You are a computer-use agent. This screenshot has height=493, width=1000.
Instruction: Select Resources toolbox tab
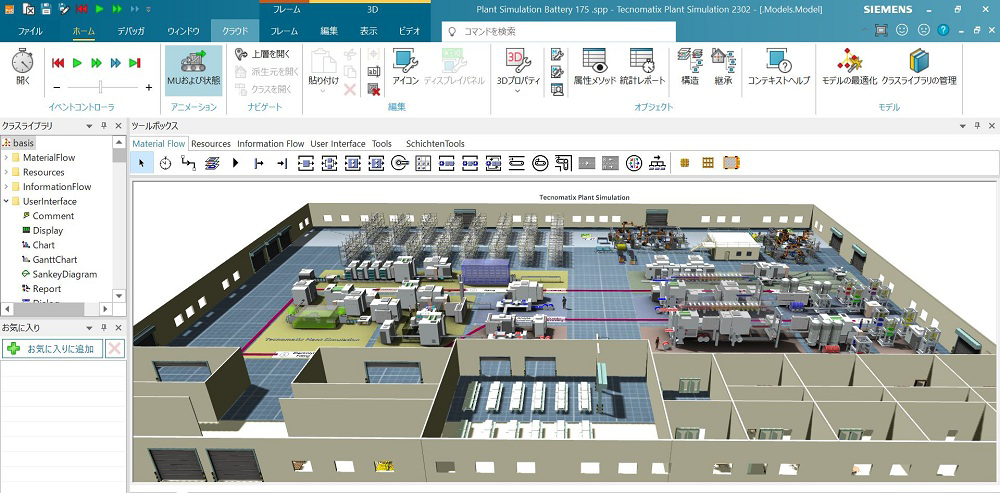point(211,143)
